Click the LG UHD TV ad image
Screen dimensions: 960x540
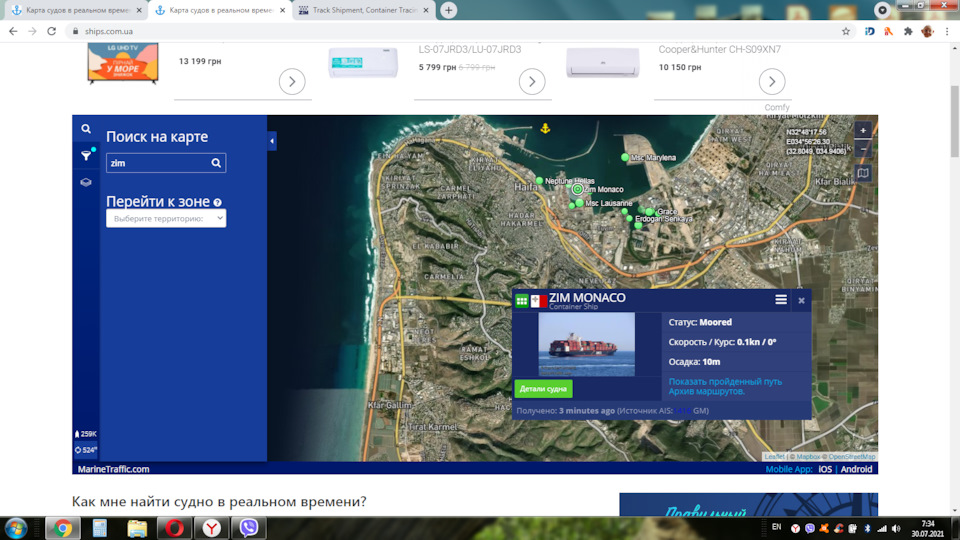coord(123,63)
